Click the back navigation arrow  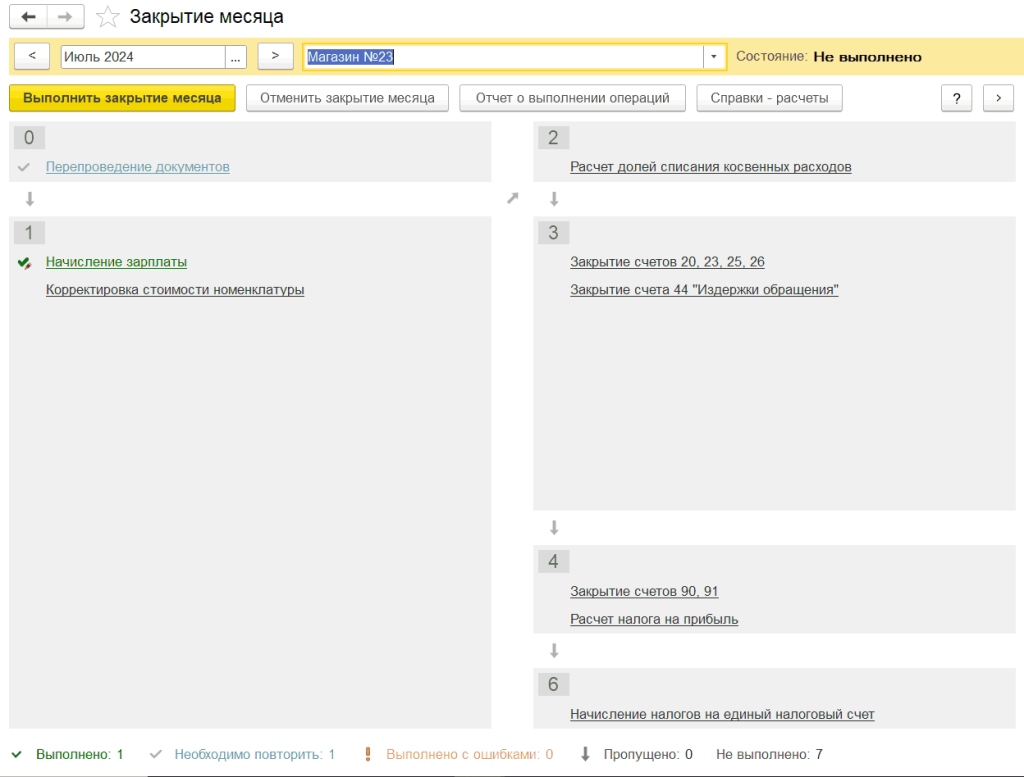point(28,17)
